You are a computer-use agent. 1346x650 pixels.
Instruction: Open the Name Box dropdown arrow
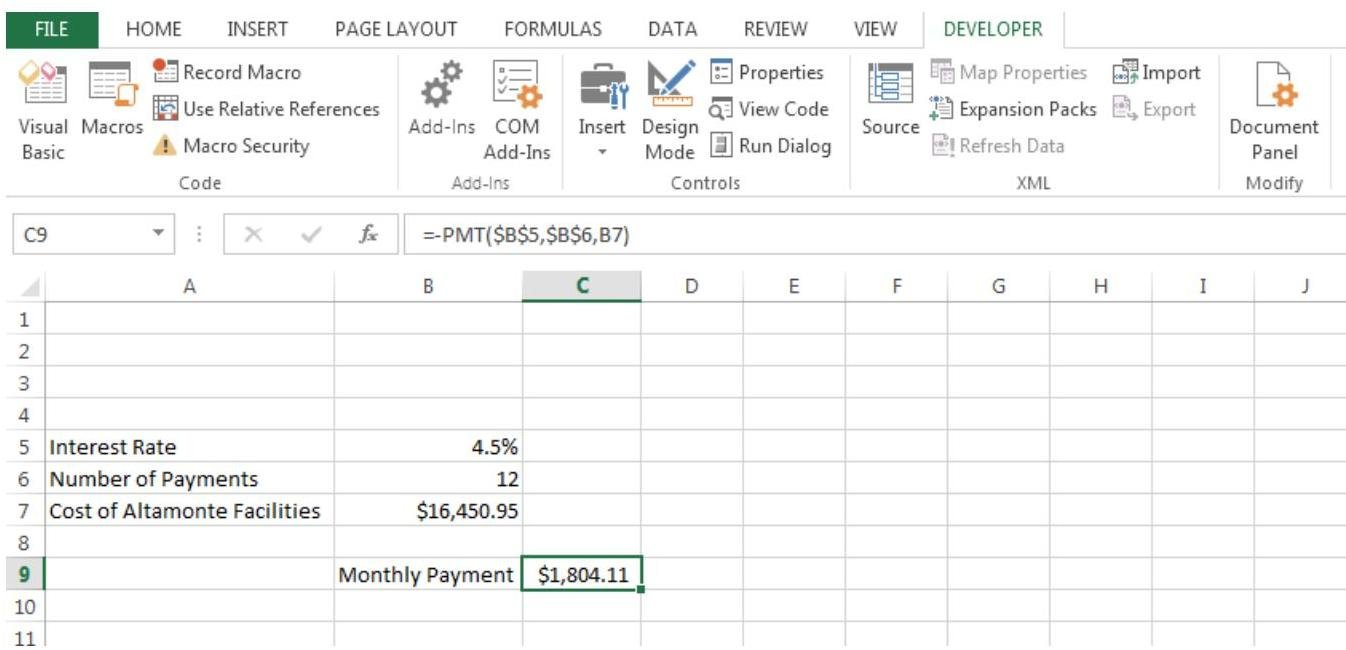point(157,235)
